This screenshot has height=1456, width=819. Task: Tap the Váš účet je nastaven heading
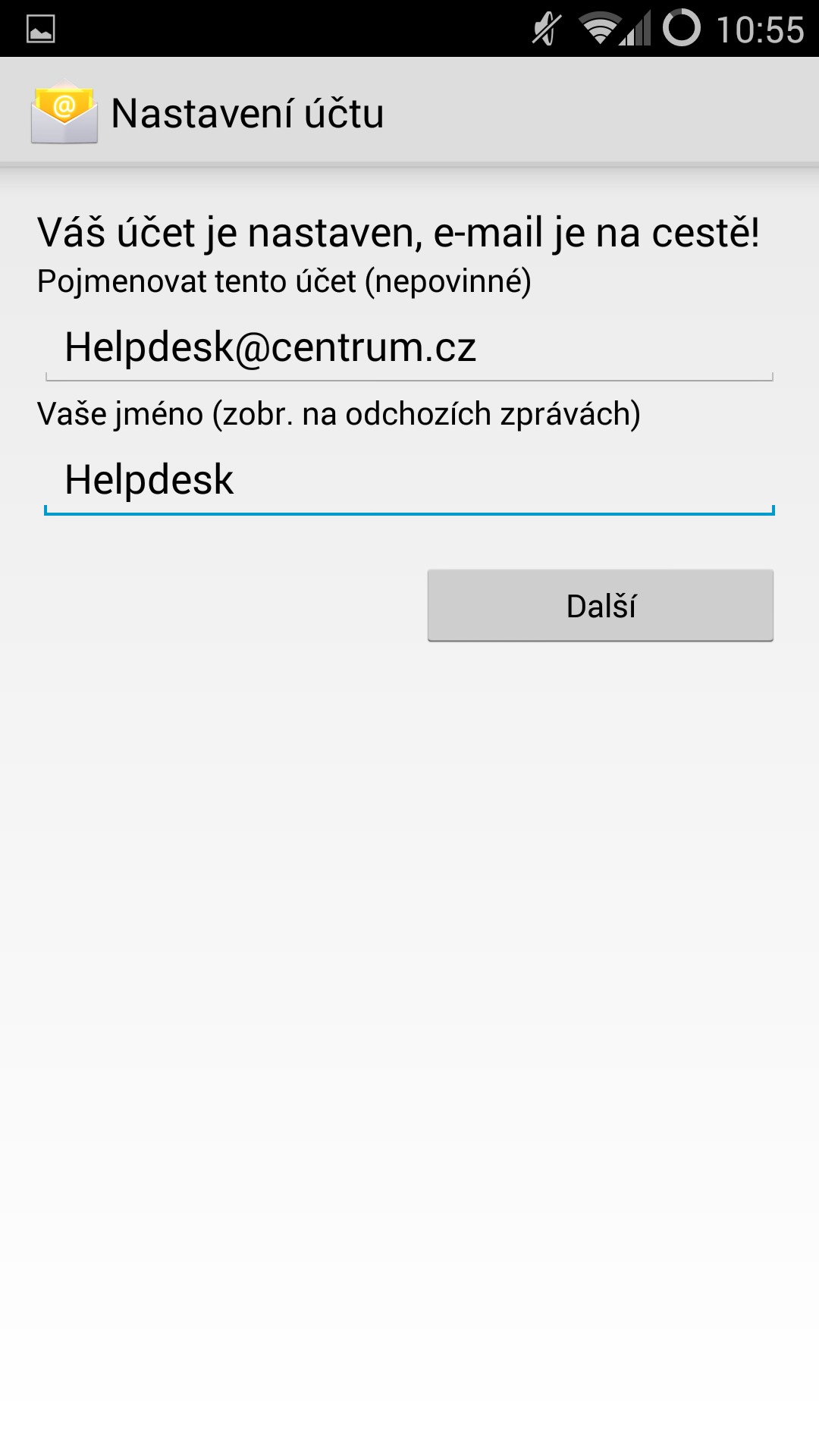pos(398,232)
